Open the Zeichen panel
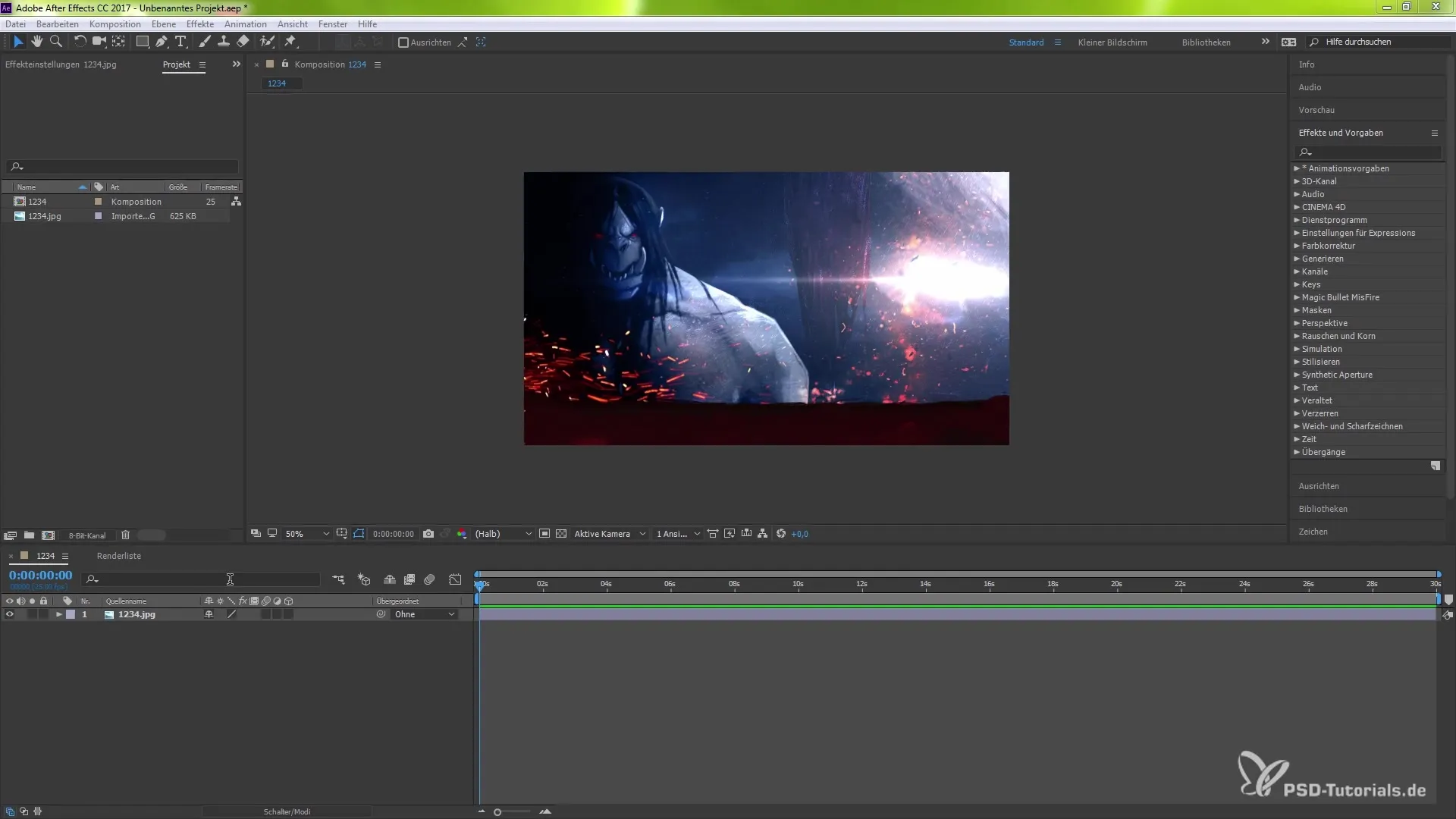The width and height of the screenshot is (1456, 819). 1313,532
